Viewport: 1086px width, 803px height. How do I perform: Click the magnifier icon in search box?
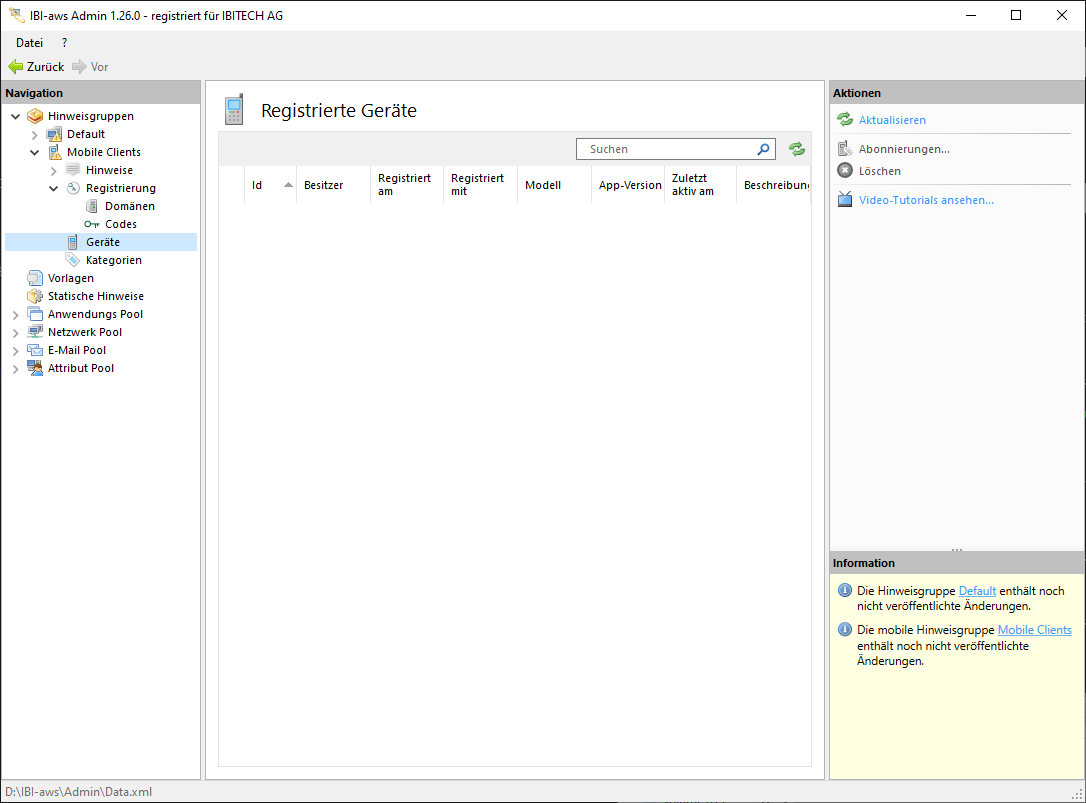[x=764, y=149]
